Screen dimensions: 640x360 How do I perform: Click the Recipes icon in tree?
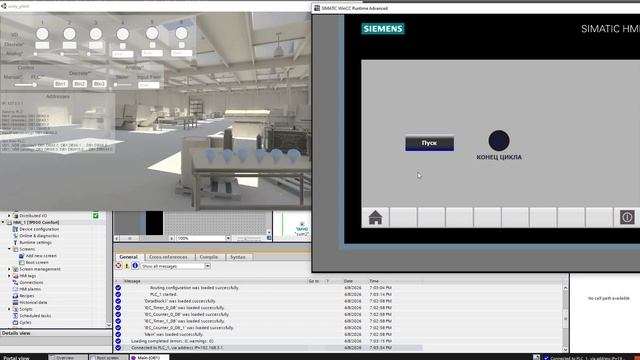pyautogui.click(x=15, y=296)
